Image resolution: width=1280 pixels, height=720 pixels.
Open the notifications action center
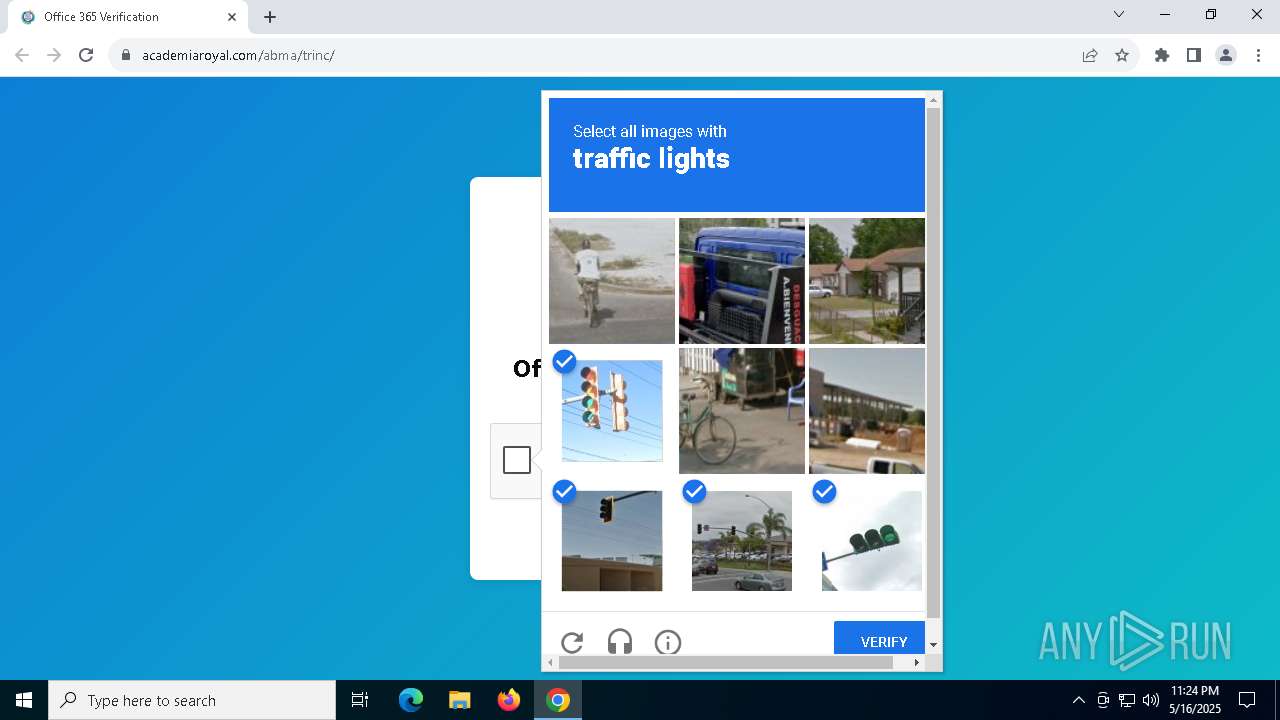point(1247,700)
